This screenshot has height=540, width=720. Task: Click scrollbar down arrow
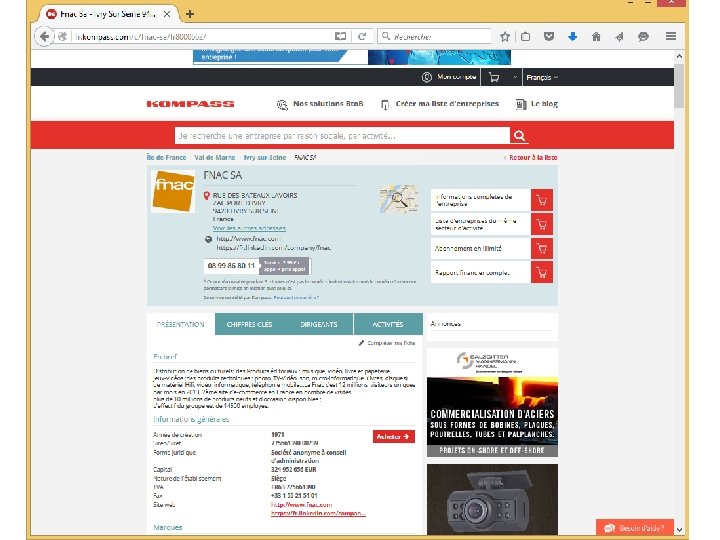point(679,529)
